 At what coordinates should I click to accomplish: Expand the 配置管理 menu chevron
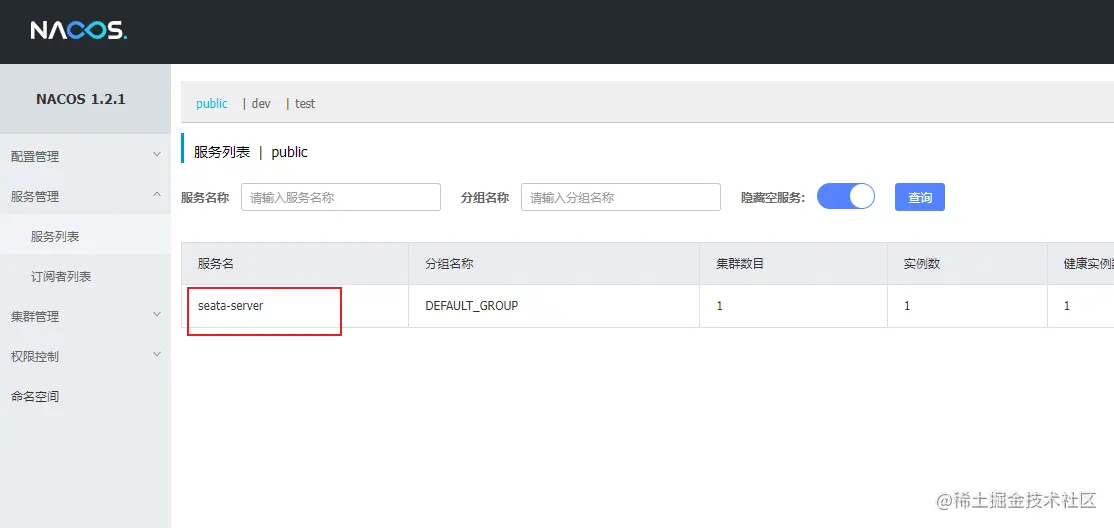tap(157, 155)
